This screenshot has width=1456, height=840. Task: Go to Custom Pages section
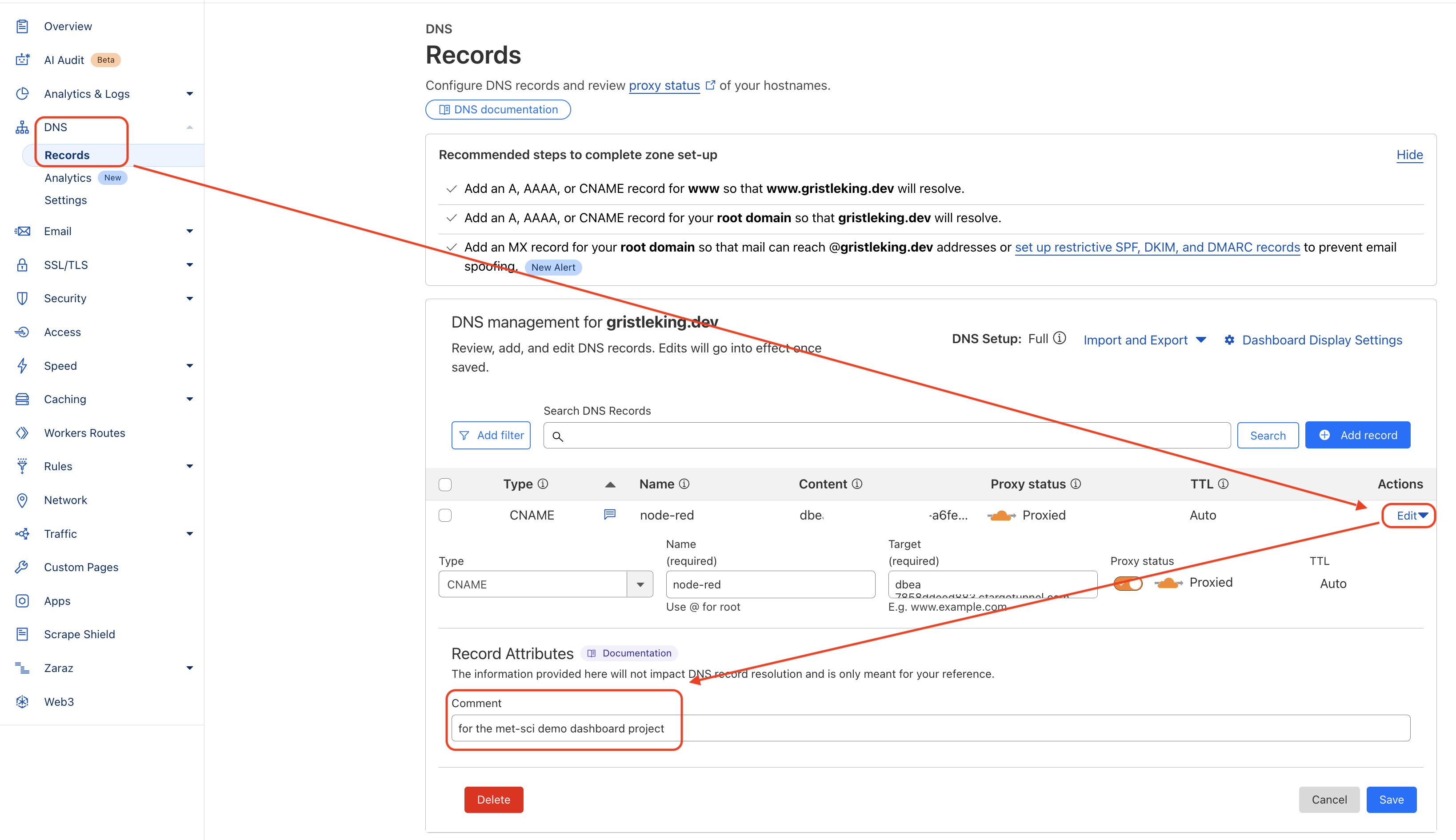click(x=81, y=567)
